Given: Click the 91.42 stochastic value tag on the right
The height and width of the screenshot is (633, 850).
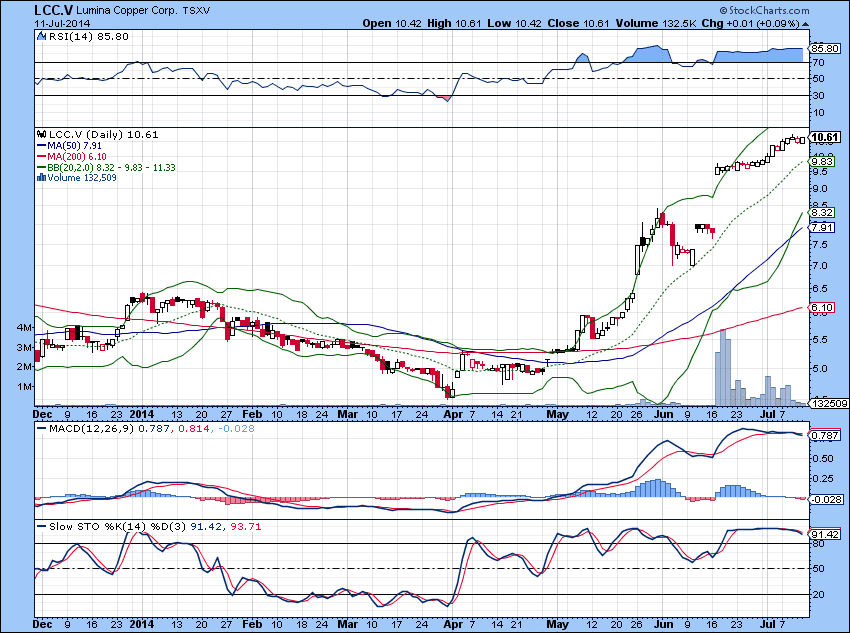Looking at the screenshot, I should point(825,534).
